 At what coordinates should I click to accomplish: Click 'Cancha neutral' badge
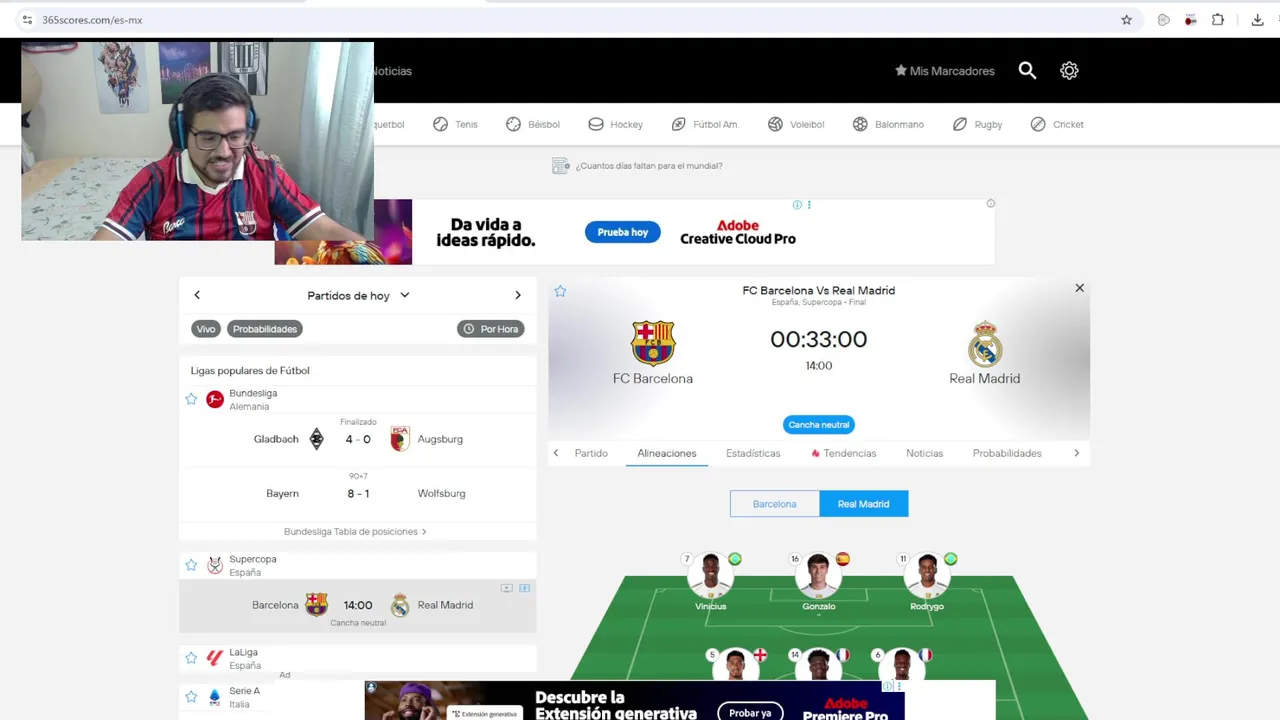coord(819,425)
